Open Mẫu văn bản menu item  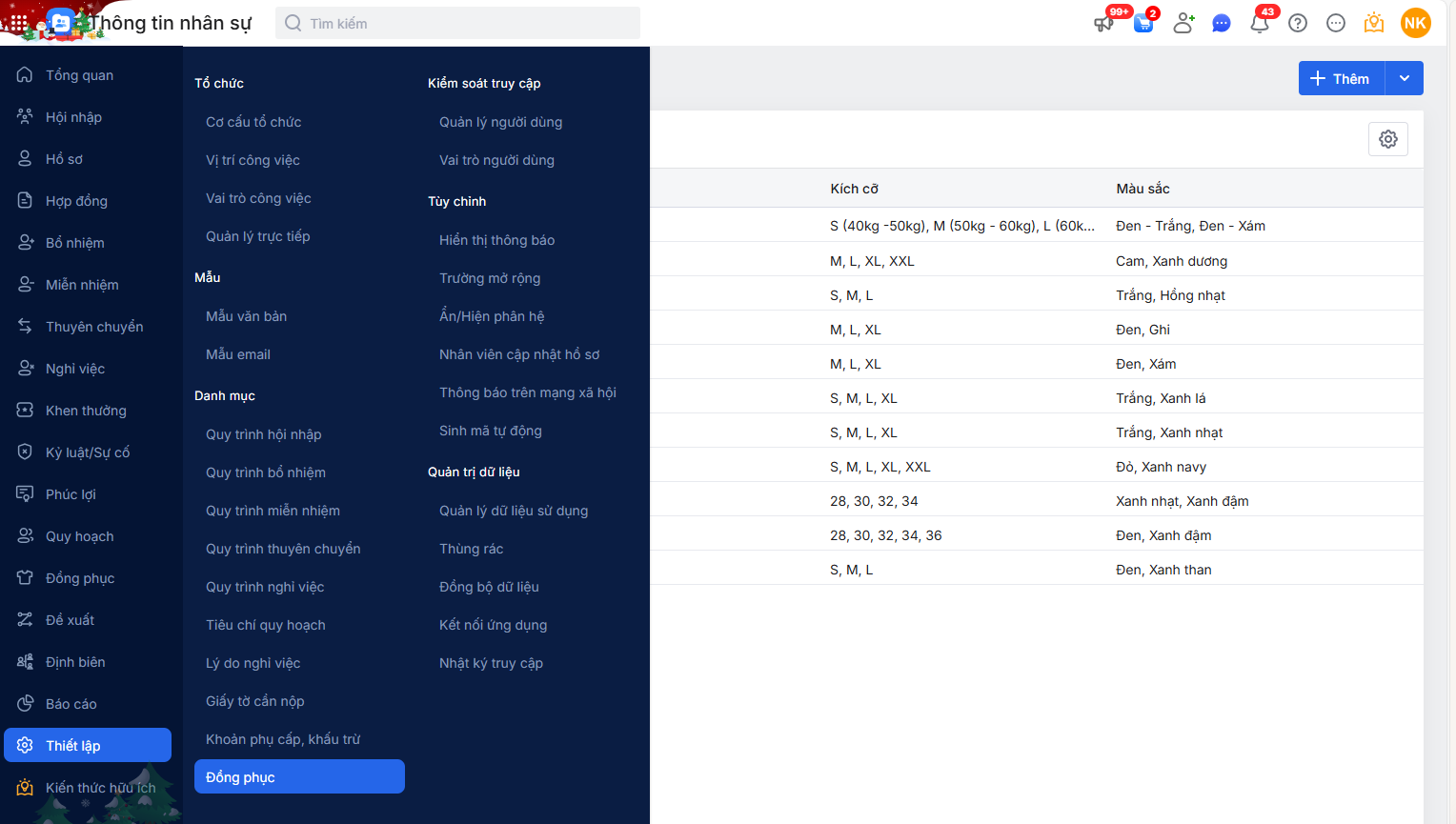pyautogui.click(x=246, y=316)
